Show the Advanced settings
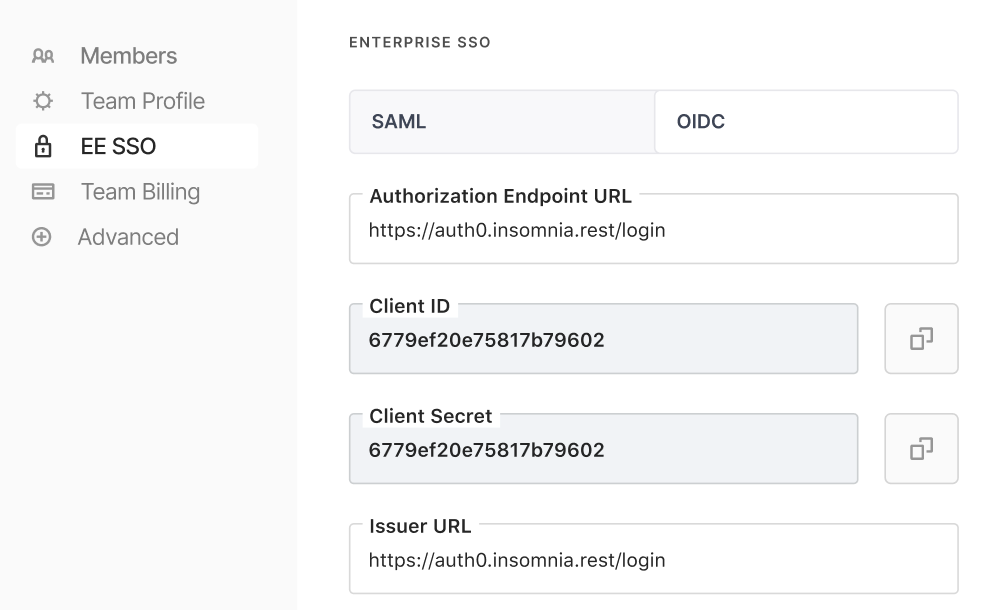1000x610 pixels. (128, 237)
